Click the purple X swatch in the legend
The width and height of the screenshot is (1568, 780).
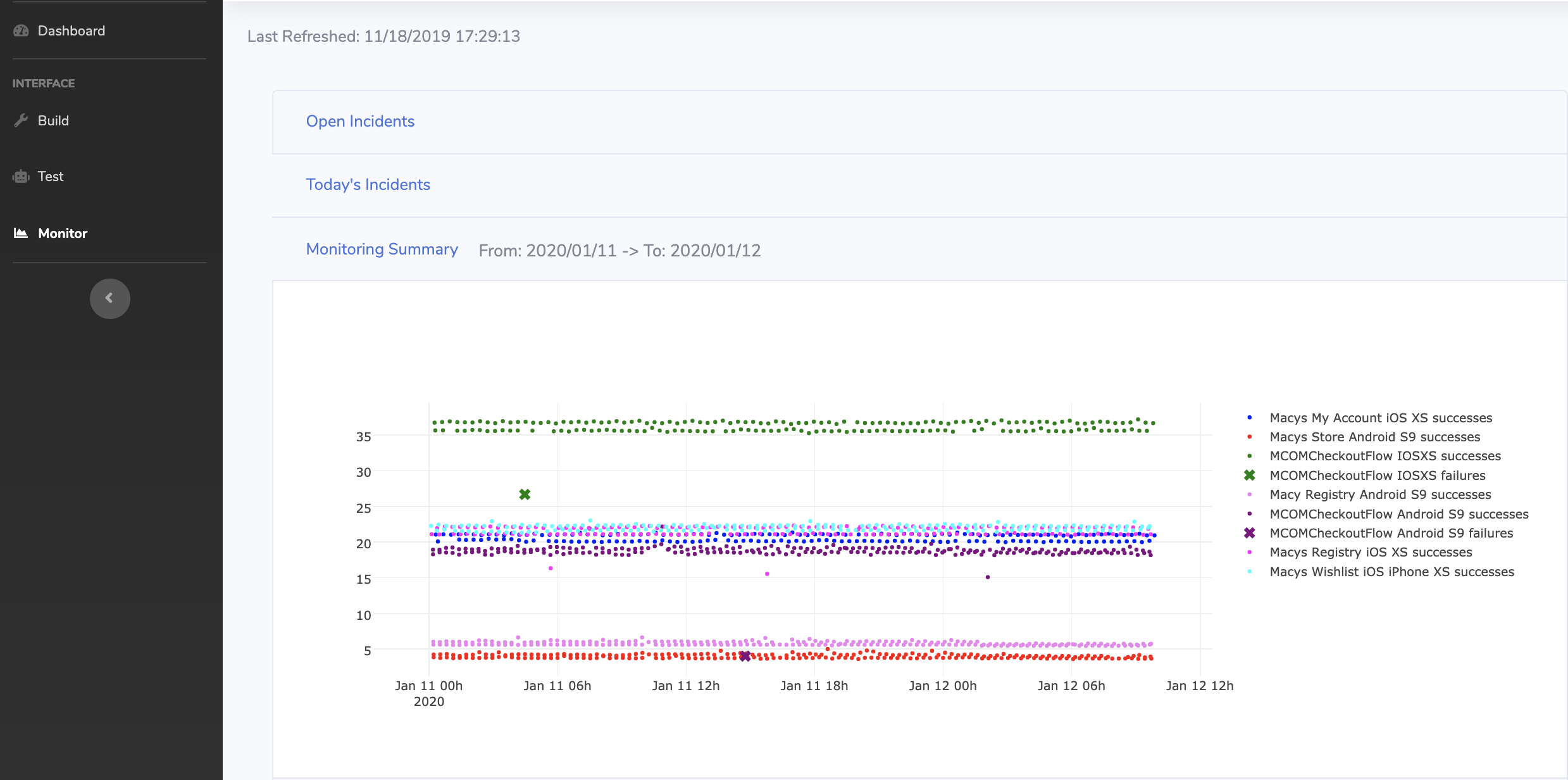tap(1250, 533)
